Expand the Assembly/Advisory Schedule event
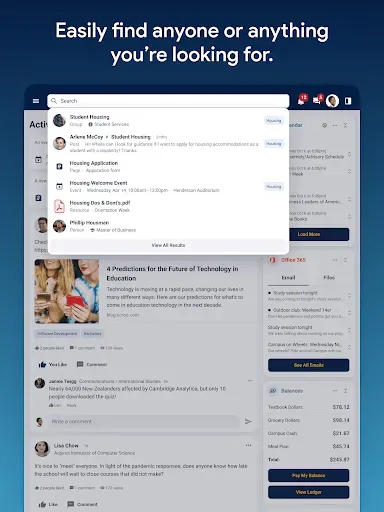Image resolution: width=384 pixels, height=512 pixels. pos(349,154)
